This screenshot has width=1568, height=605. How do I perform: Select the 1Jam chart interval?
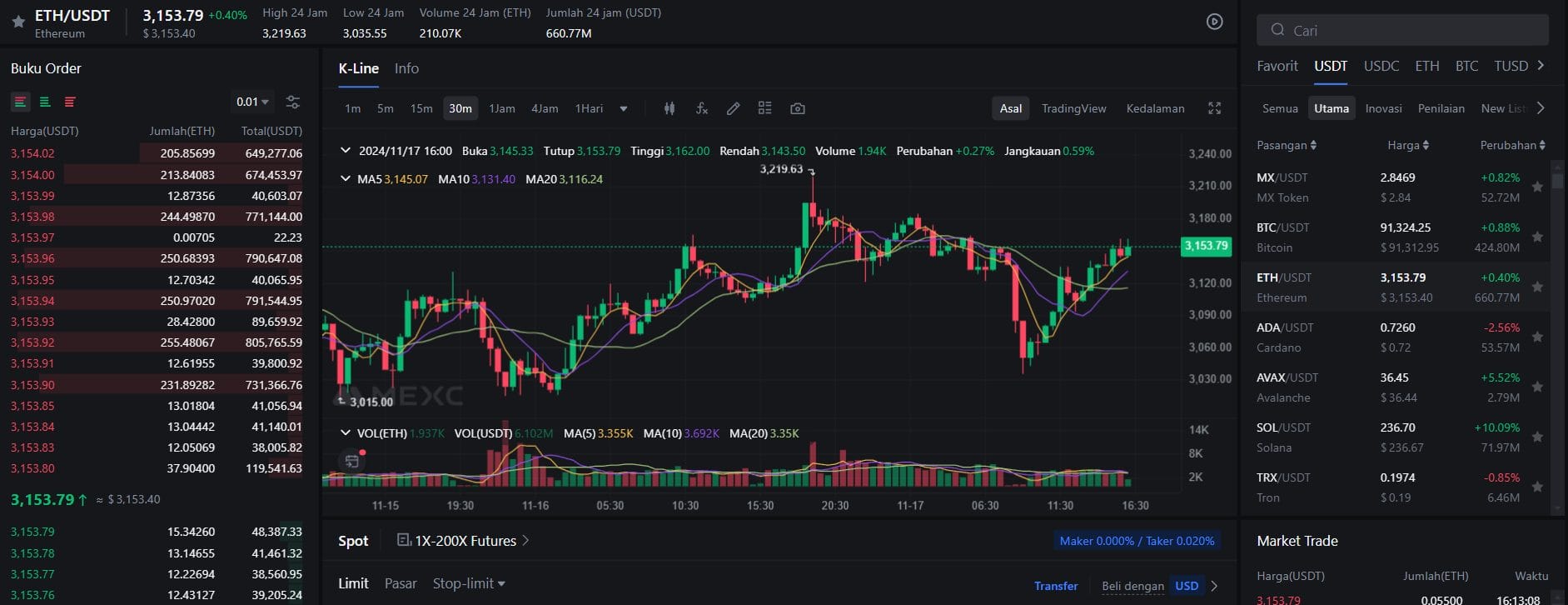502,108
